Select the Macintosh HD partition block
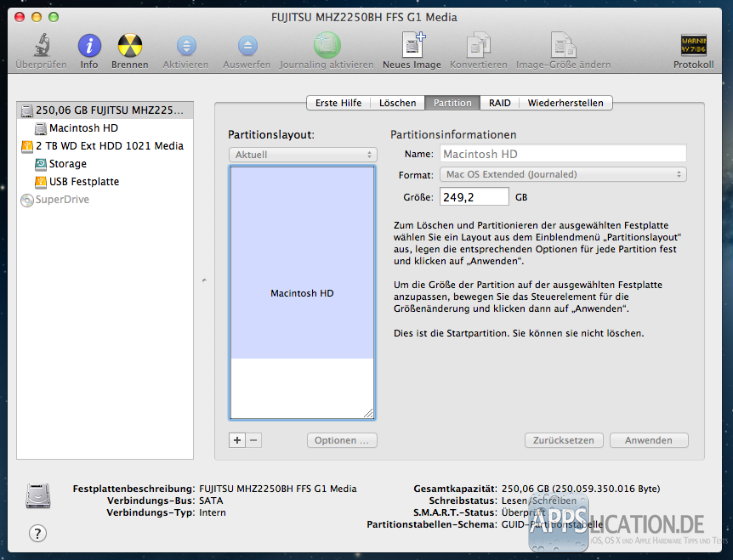 tap(302, 263)
